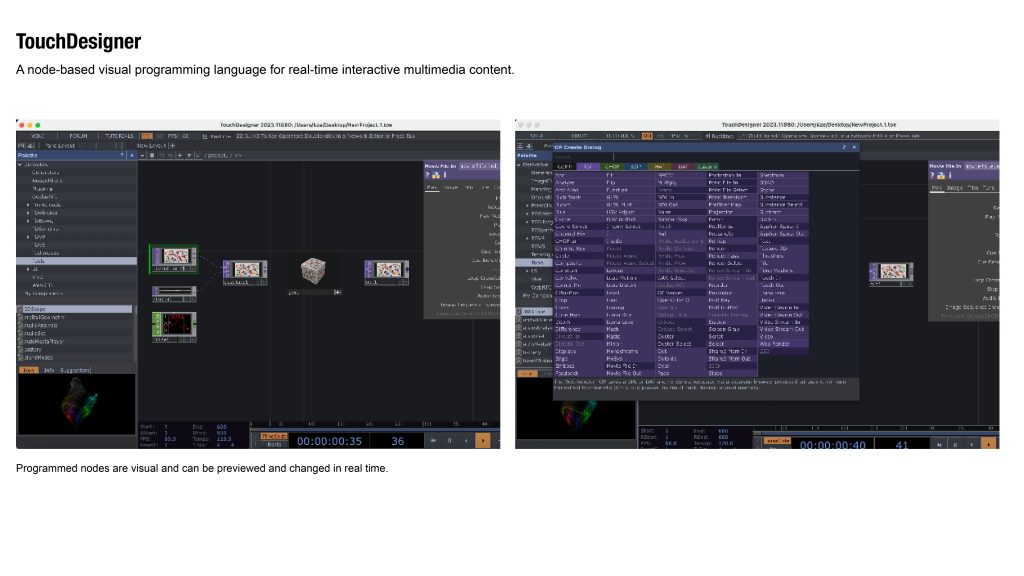The width and height of the screenshot is (1024, 576).
Task: Click the help question-mark icon in right parameter panel
Action: click(x=933, y=175)
